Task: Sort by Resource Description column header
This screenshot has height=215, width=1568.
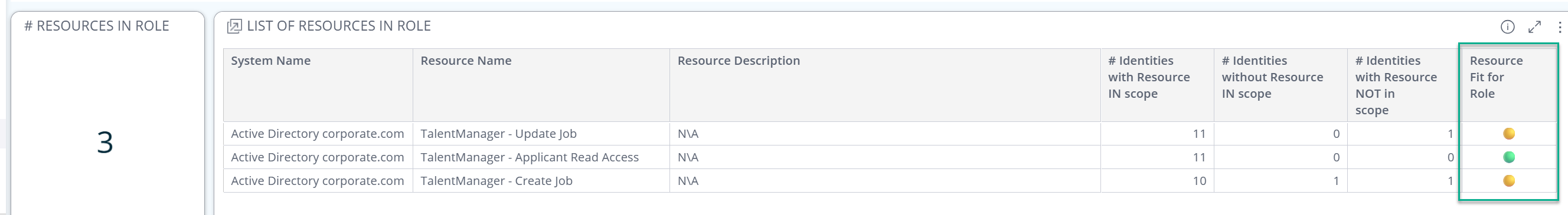Action: pos(739,61)
